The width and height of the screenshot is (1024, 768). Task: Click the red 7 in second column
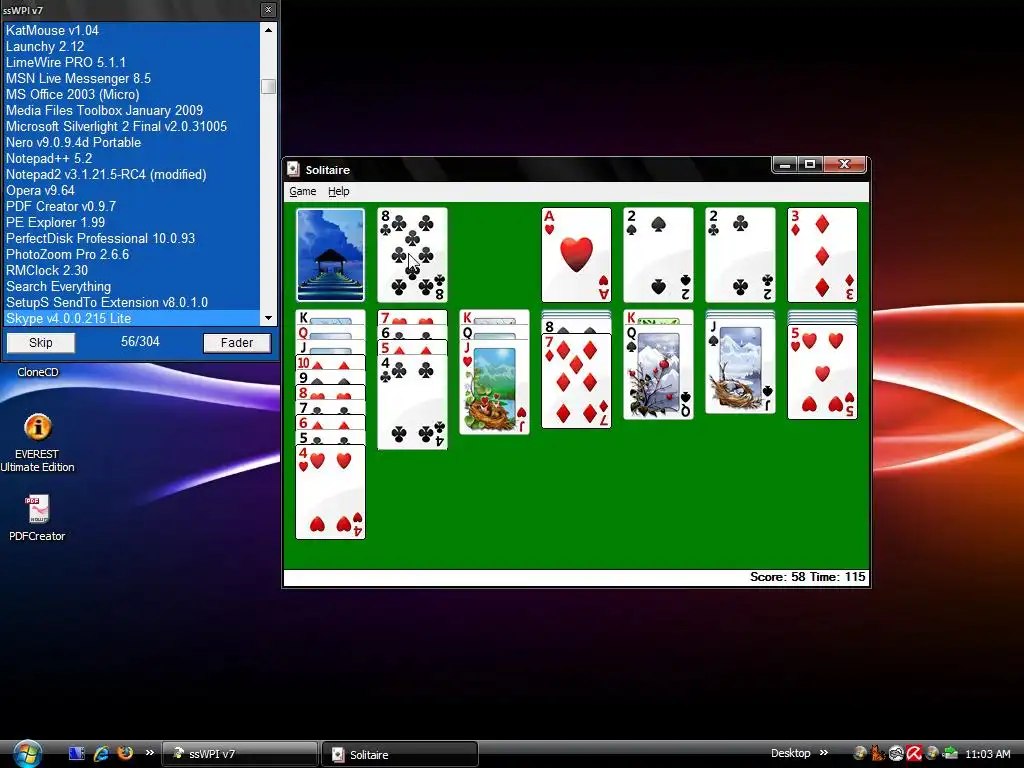412,318
